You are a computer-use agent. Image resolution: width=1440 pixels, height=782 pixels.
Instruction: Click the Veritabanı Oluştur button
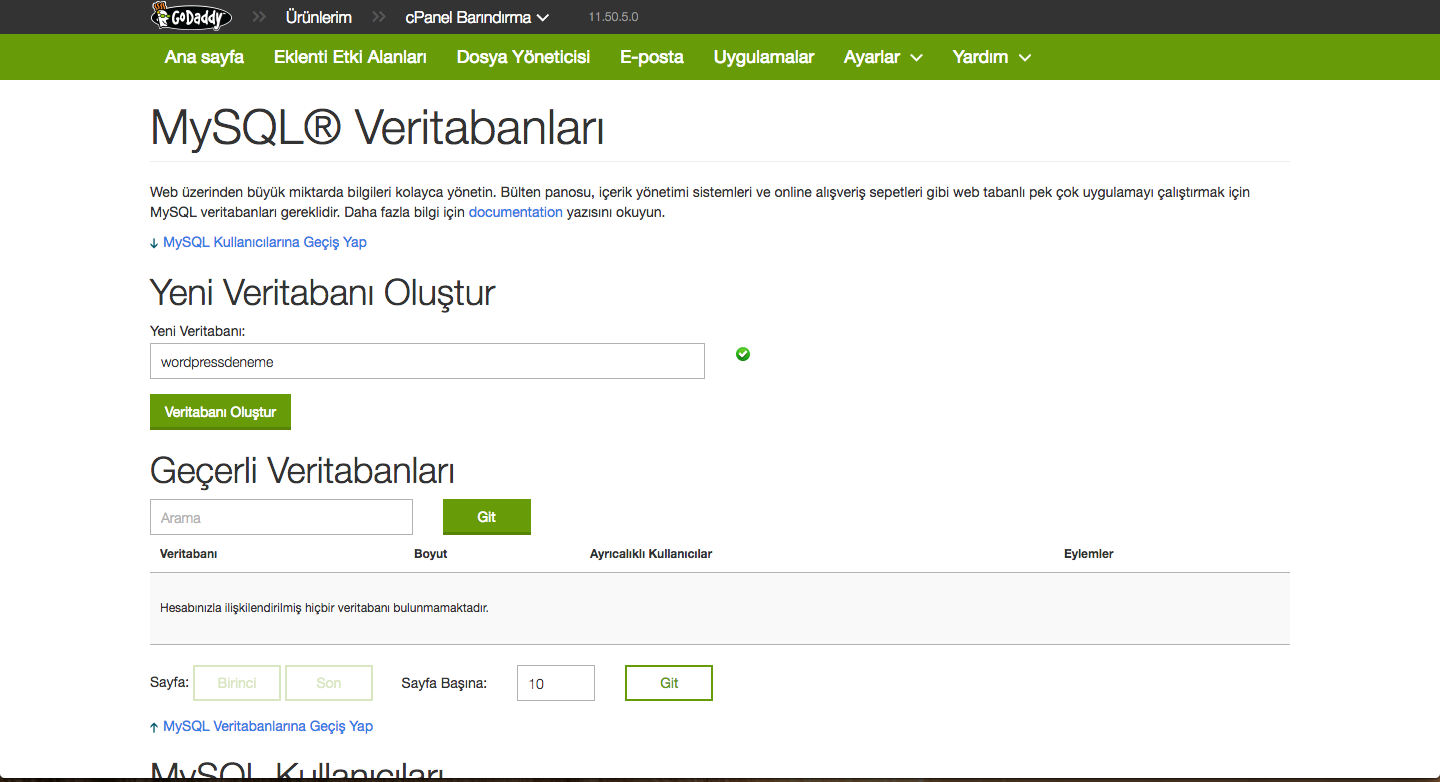click(220, 412)
